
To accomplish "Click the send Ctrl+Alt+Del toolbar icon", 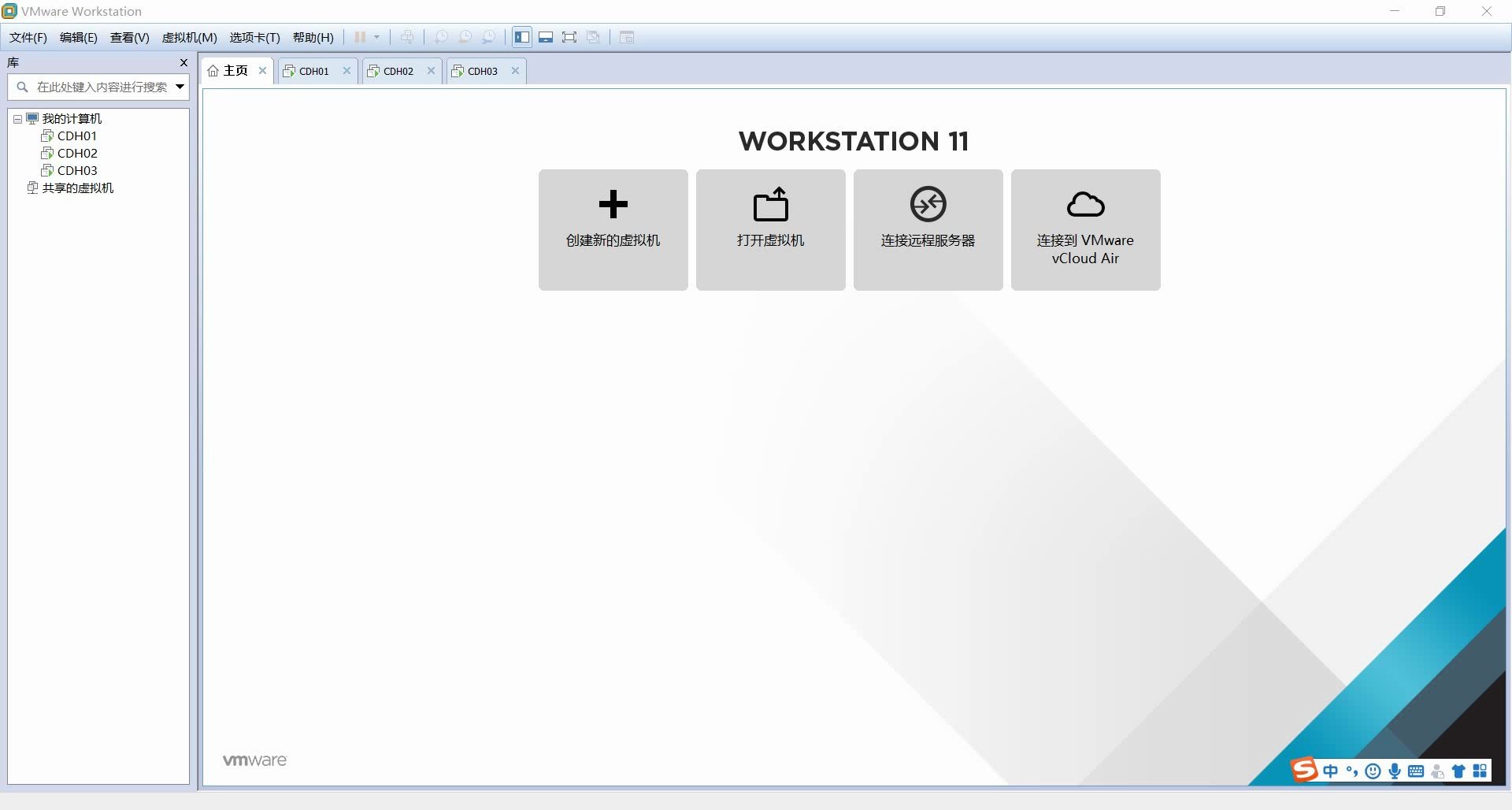I will coord(406,37).
